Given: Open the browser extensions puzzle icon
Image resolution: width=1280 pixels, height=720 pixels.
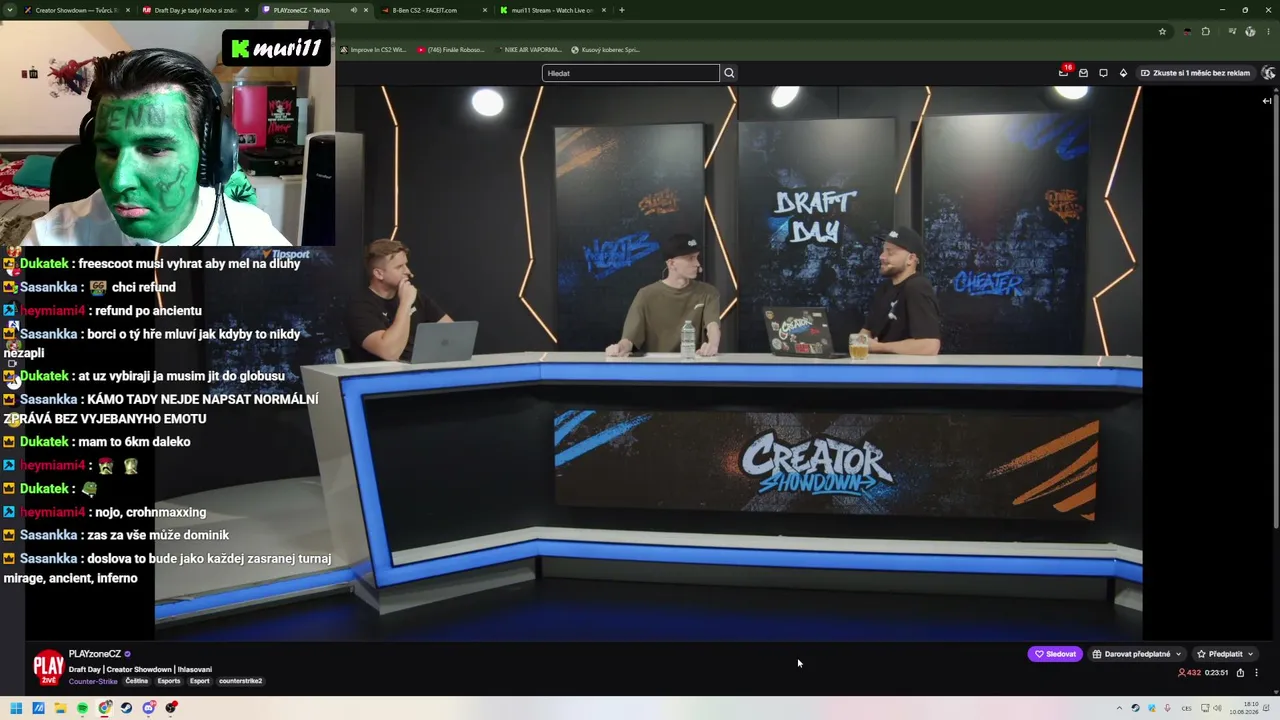Looking at the screenshot, I should pos(1205,31).
